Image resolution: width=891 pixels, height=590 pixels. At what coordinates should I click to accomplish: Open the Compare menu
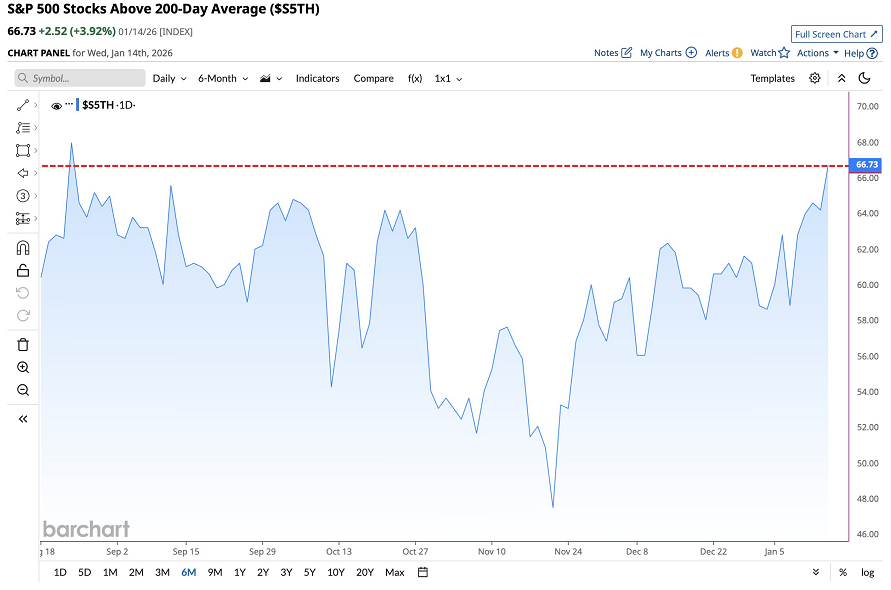click(373, 78)
